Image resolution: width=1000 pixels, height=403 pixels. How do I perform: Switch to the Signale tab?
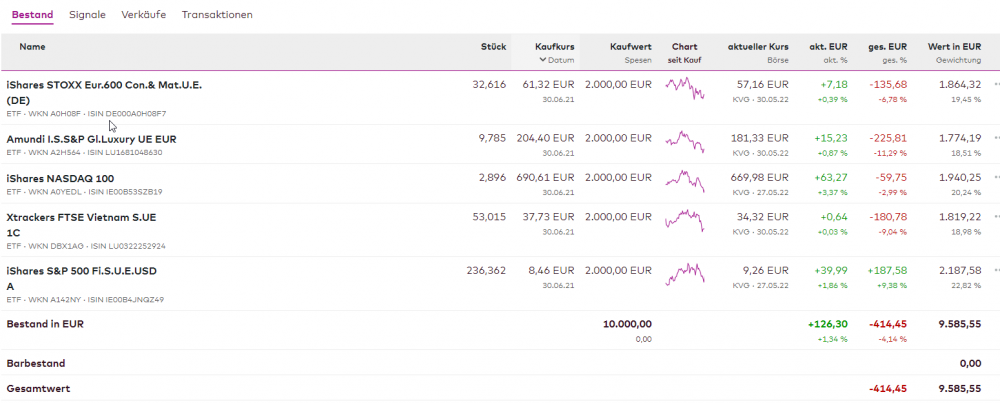coord(87,15)
